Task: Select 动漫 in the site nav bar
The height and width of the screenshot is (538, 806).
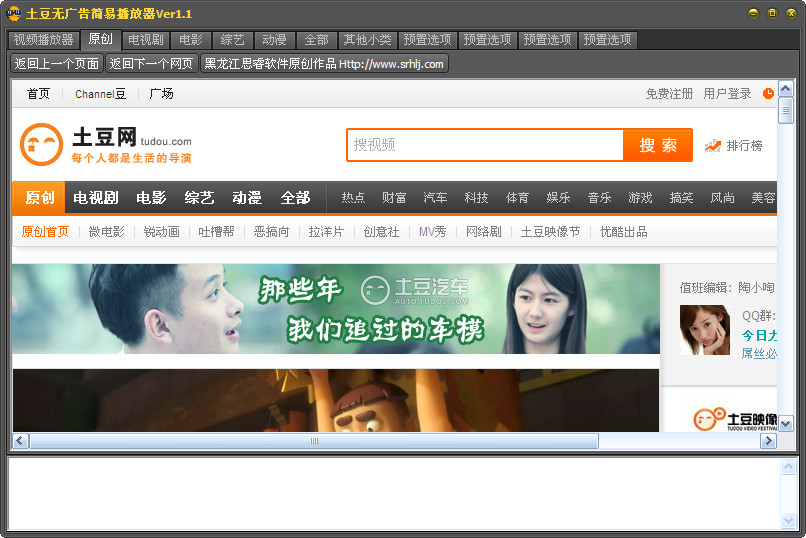Action: [247, 198]
